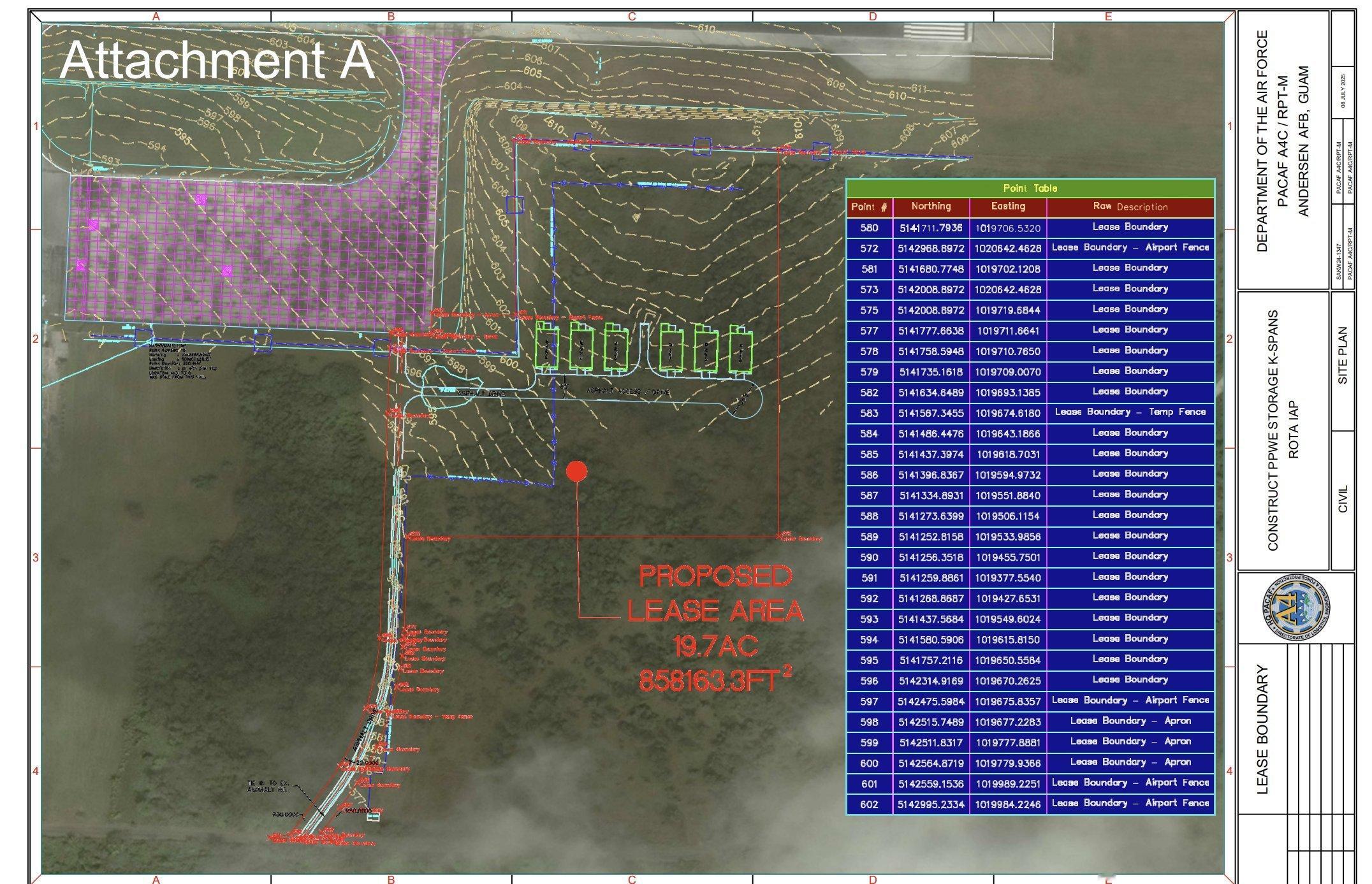1372x884 pixels.
Task: Select point 602 Airport Fence table row
Action: coord(1030,804)
